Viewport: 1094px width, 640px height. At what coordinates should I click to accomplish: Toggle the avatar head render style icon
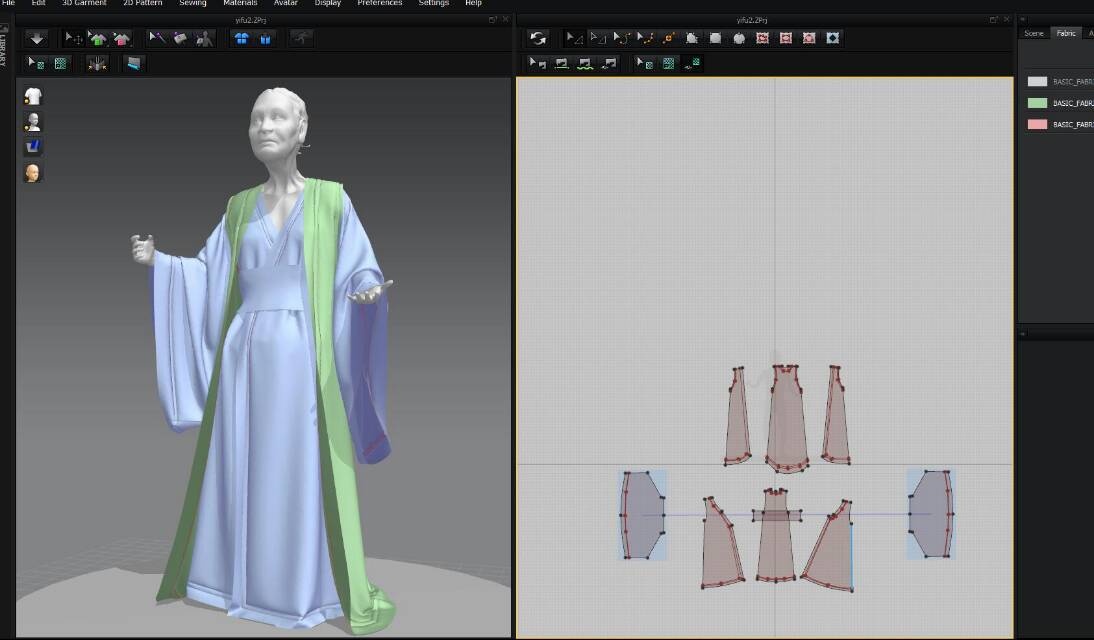tap(33, 173)
